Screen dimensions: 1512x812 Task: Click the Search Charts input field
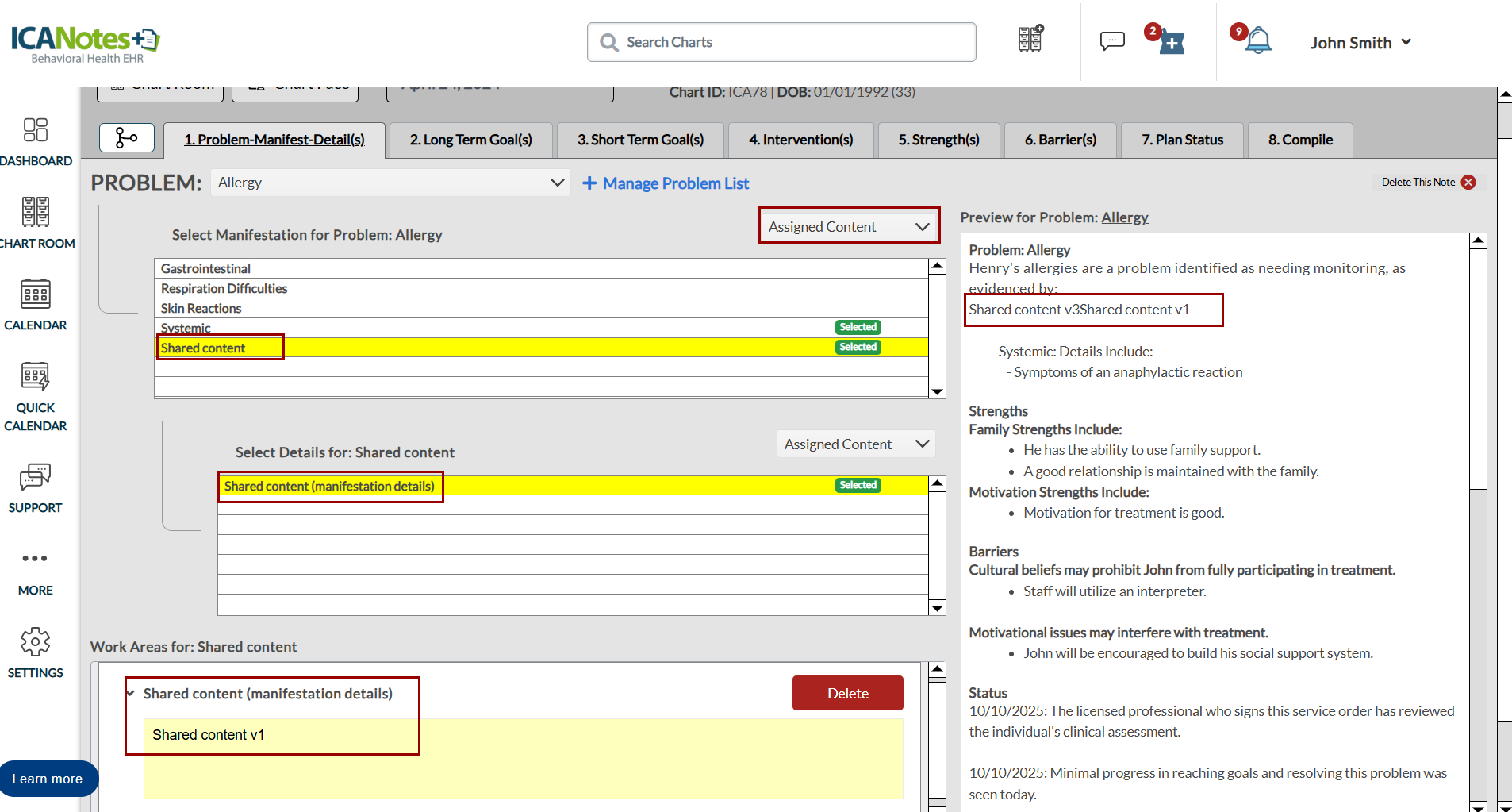pyautogui.click(x=781, y=42)
